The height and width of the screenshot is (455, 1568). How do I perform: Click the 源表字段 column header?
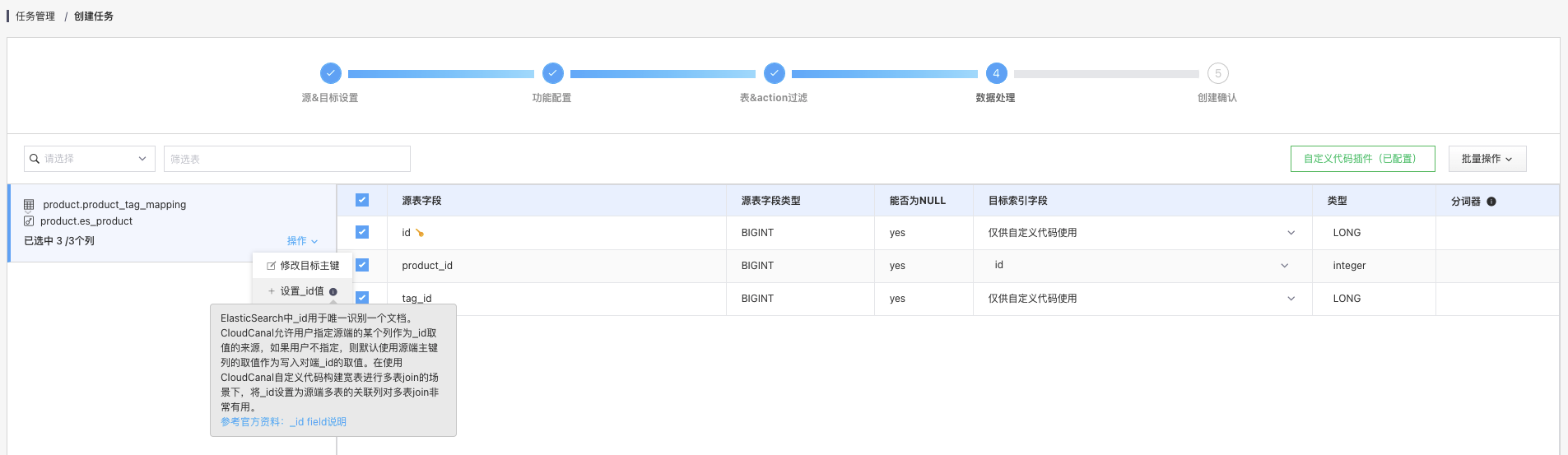point(421,201)
